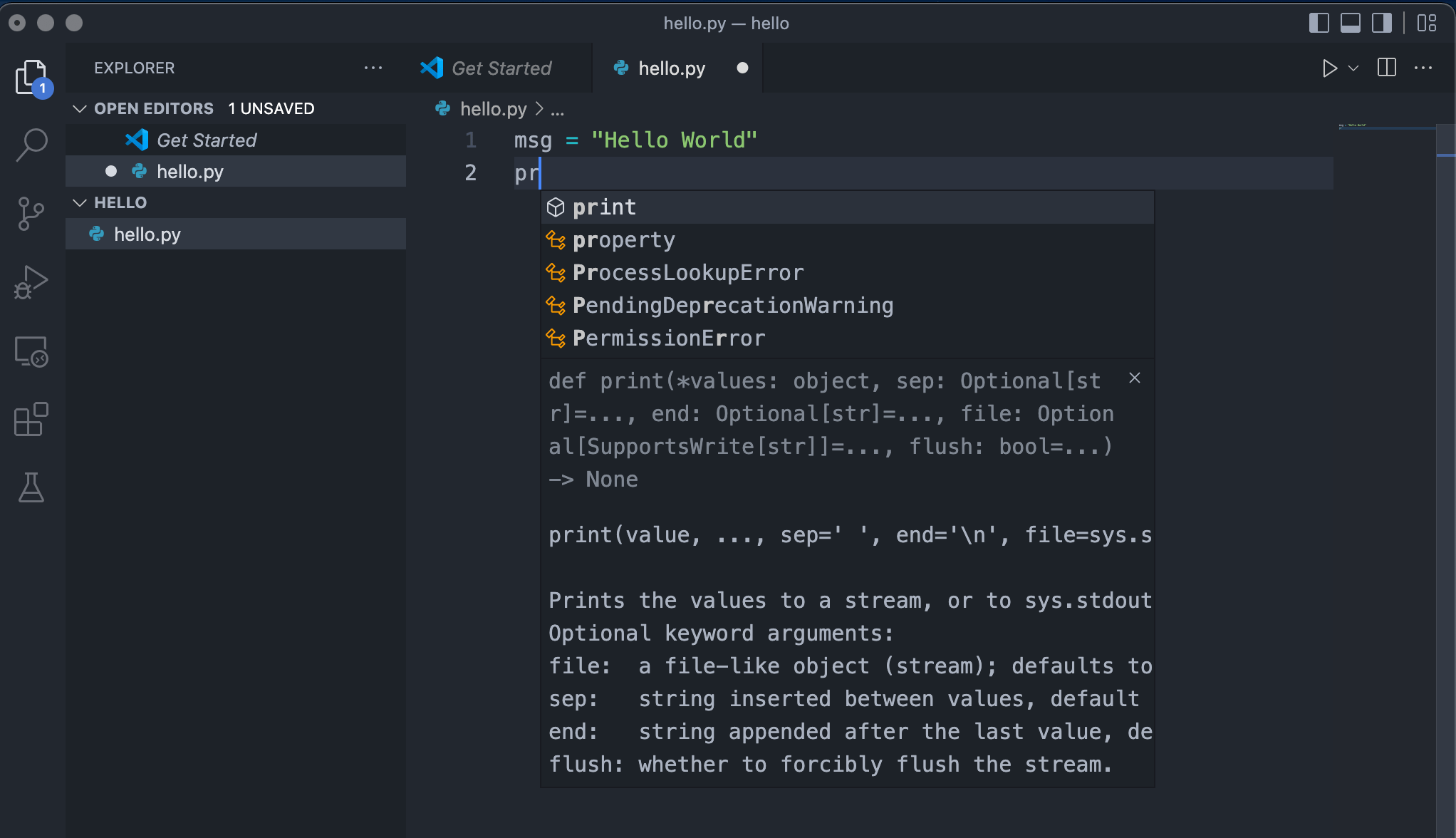Screen dimensions: 1456x838
Task: Select the hello.py editor tab
Action: click(x=671, y=68)
